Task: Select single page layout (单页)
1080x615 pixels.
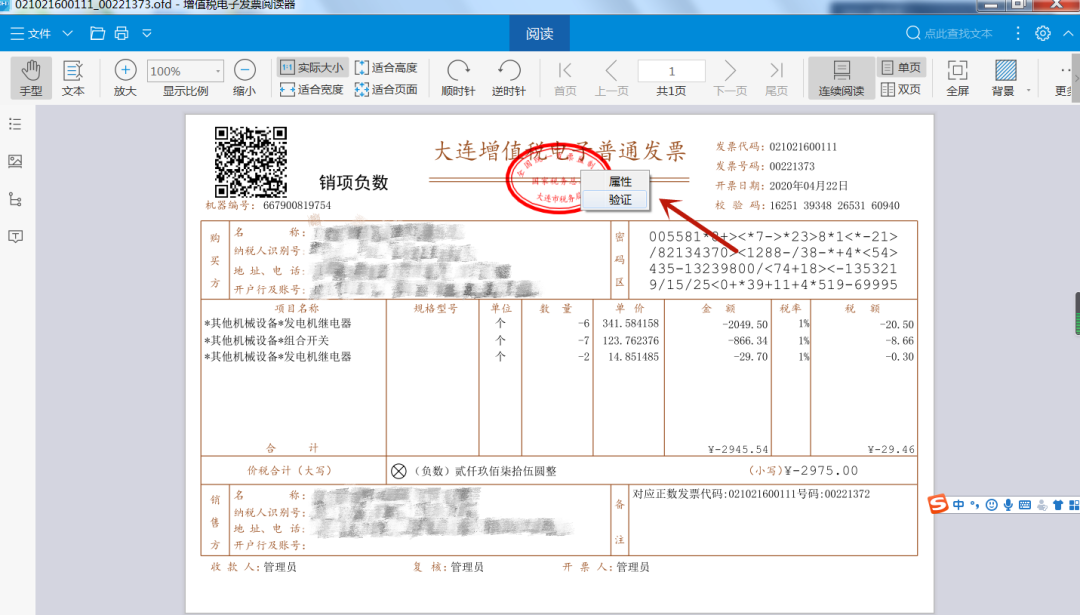Action: click(900, 67)
